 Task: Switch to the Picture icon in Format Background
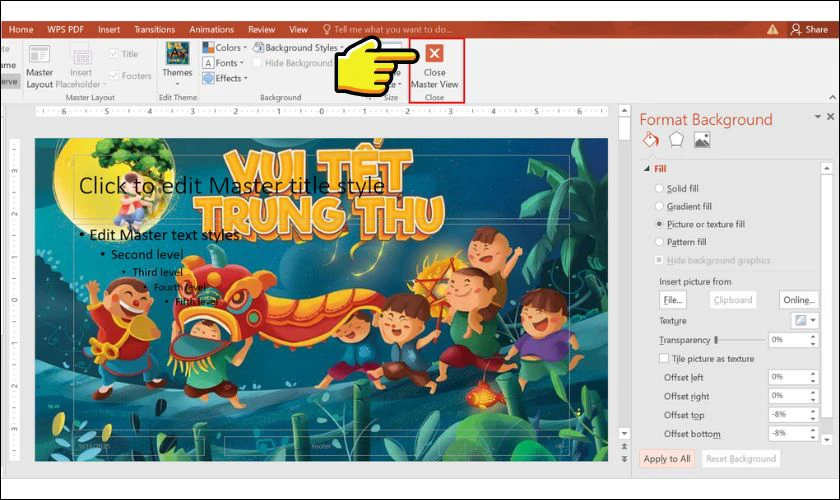point(702,140)
